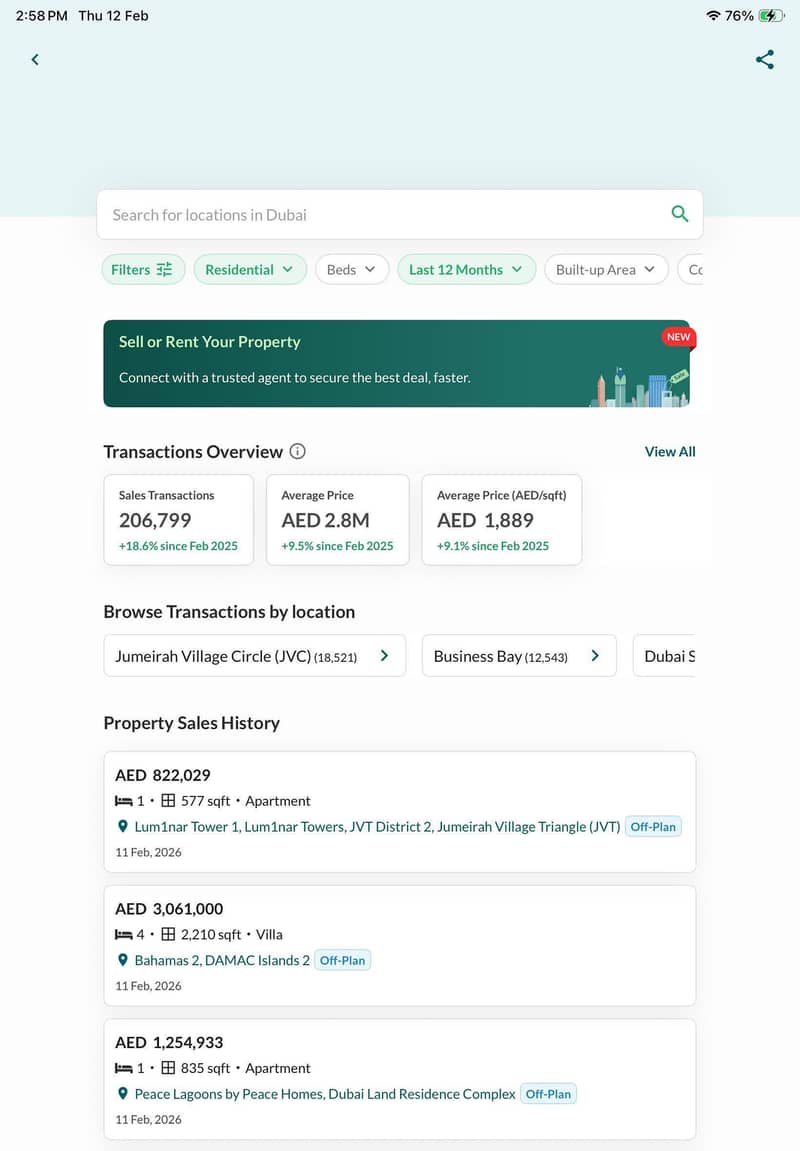Viewport: 800px width, 1151px height.
Task: Expand the Residential dropdown
Action: pyautogui.click(x=250, y=269)
